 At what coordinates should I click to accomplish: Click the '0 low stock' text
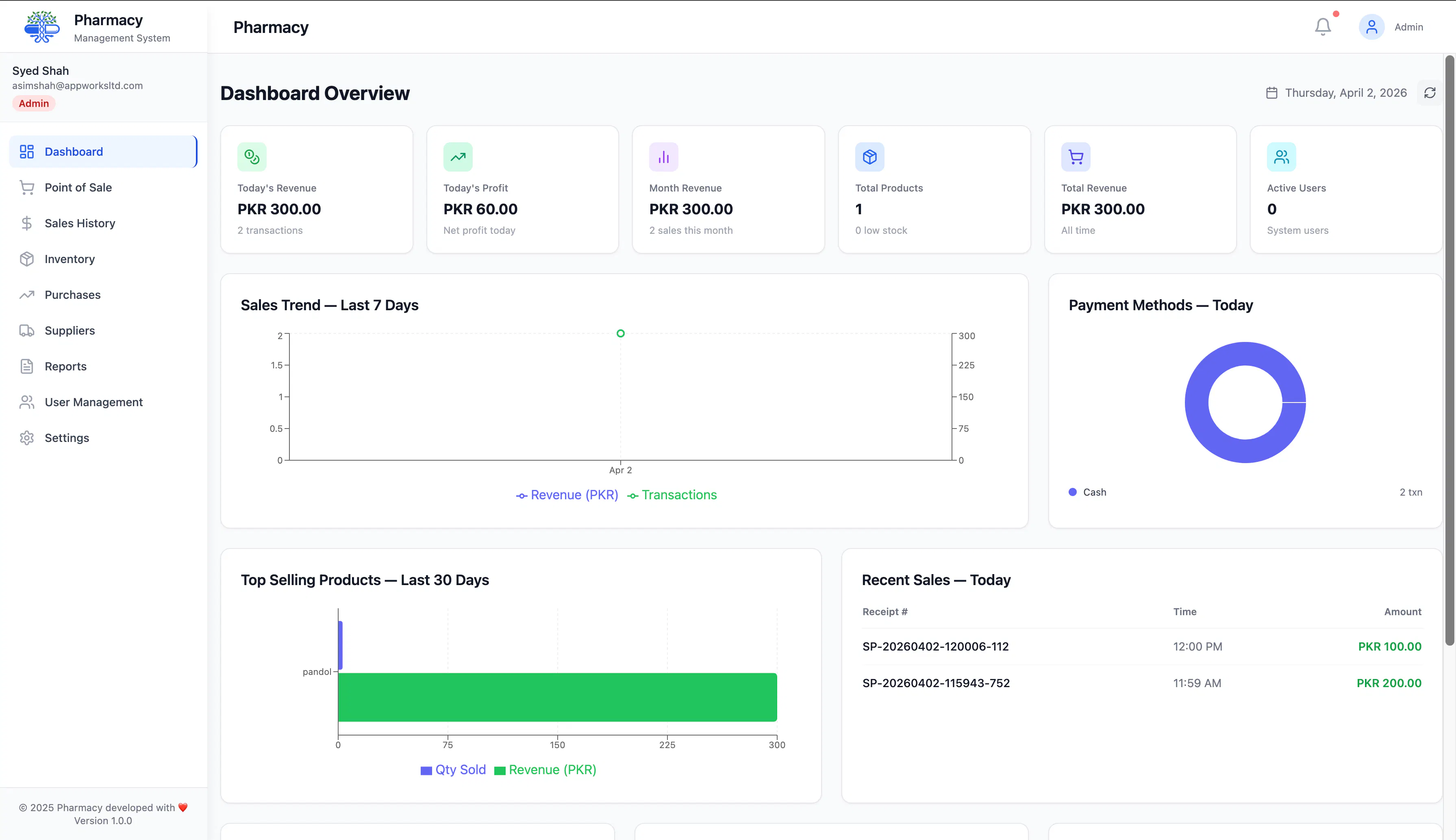pos(881,230)
